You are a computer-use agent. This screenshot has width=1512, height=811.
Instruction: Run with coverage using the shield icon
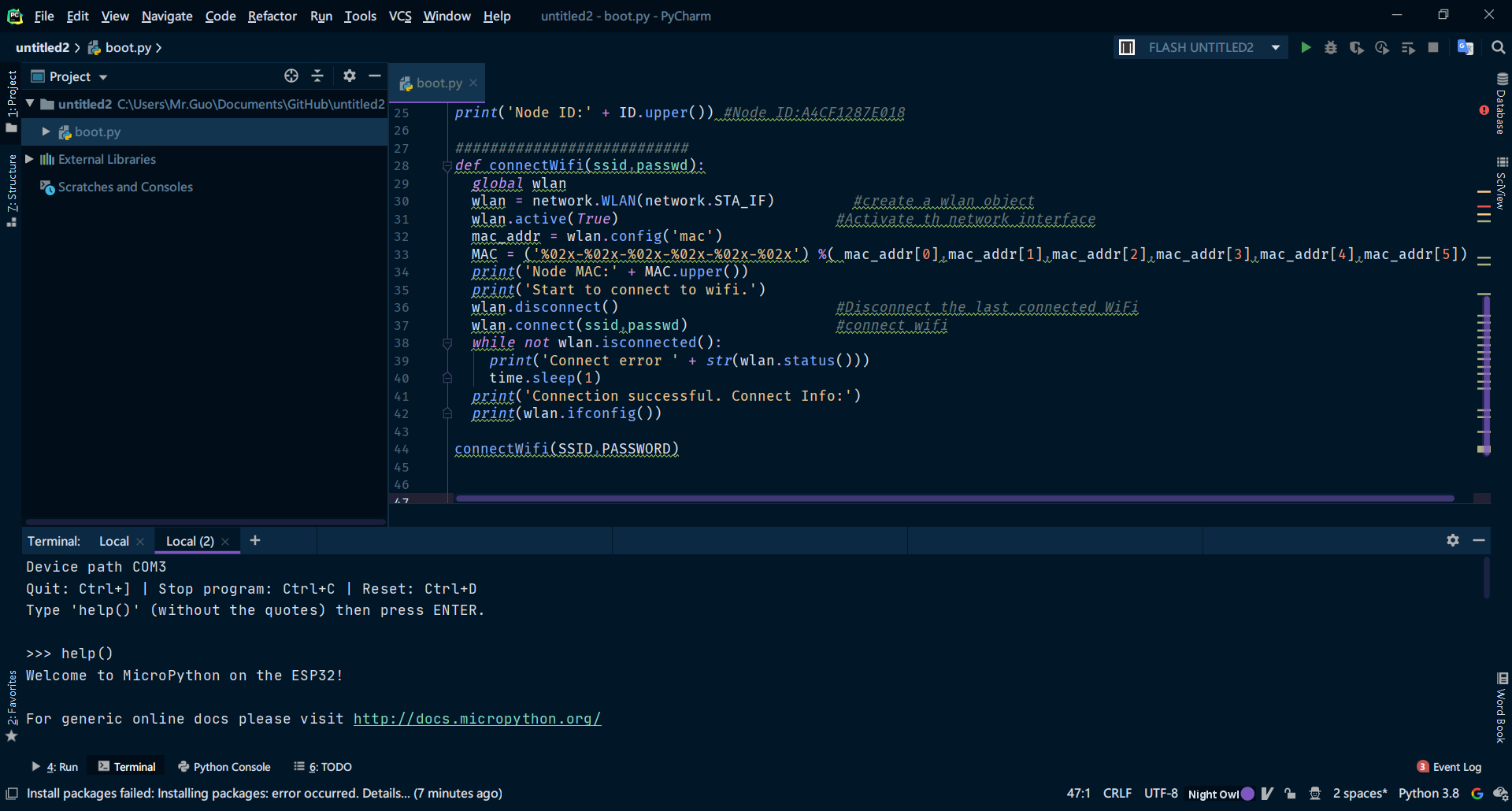tap(1357, 47)
